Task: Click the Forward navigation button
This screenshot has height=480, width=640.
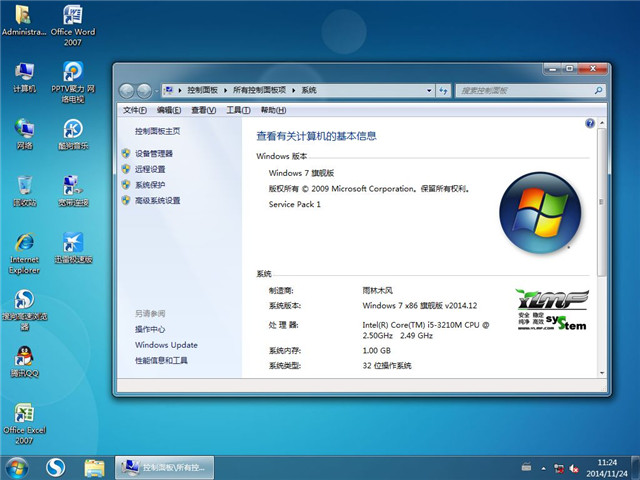Action: pos(144,91)
